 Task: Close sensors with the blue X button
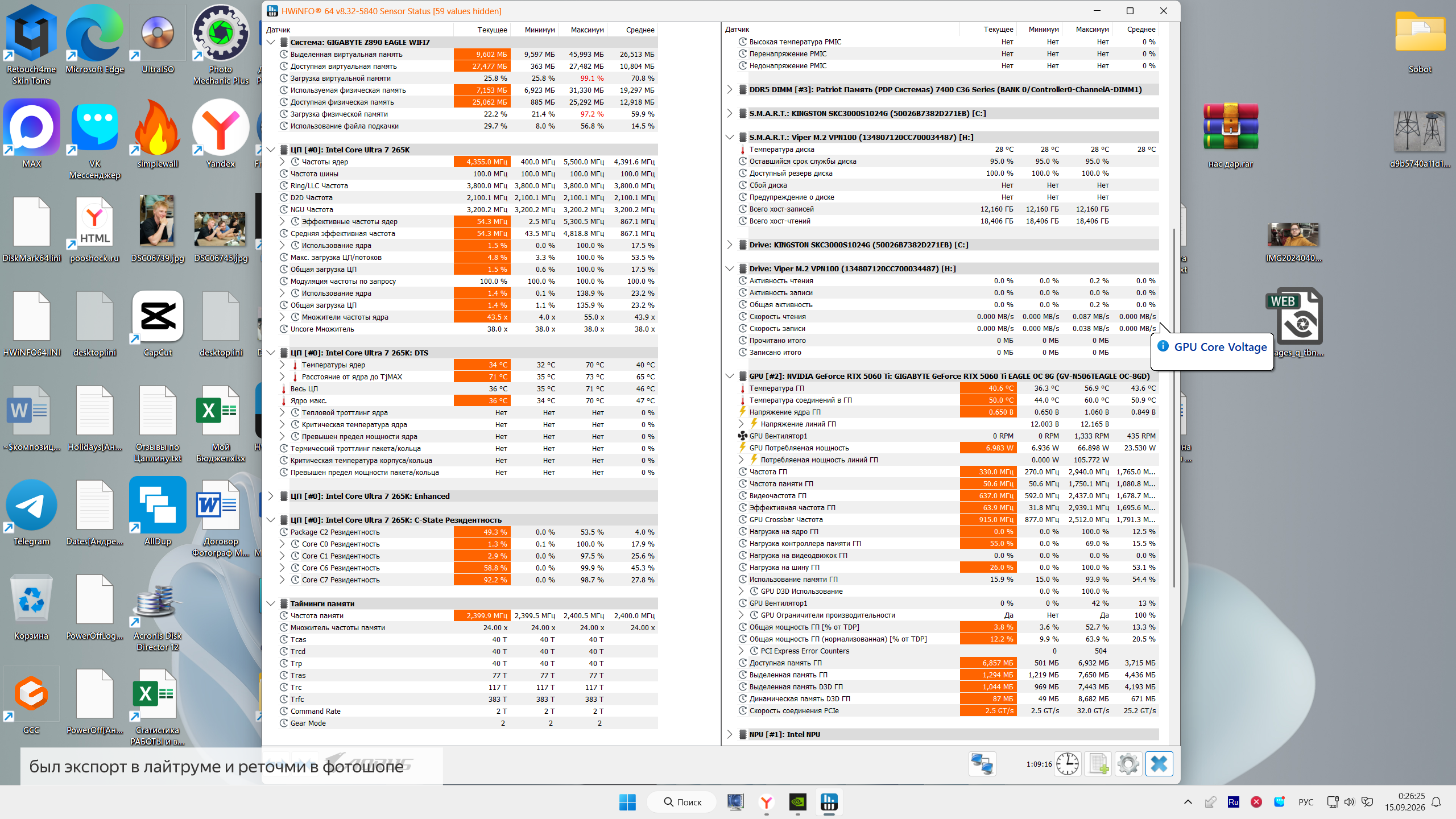[x=1159, y=764]
